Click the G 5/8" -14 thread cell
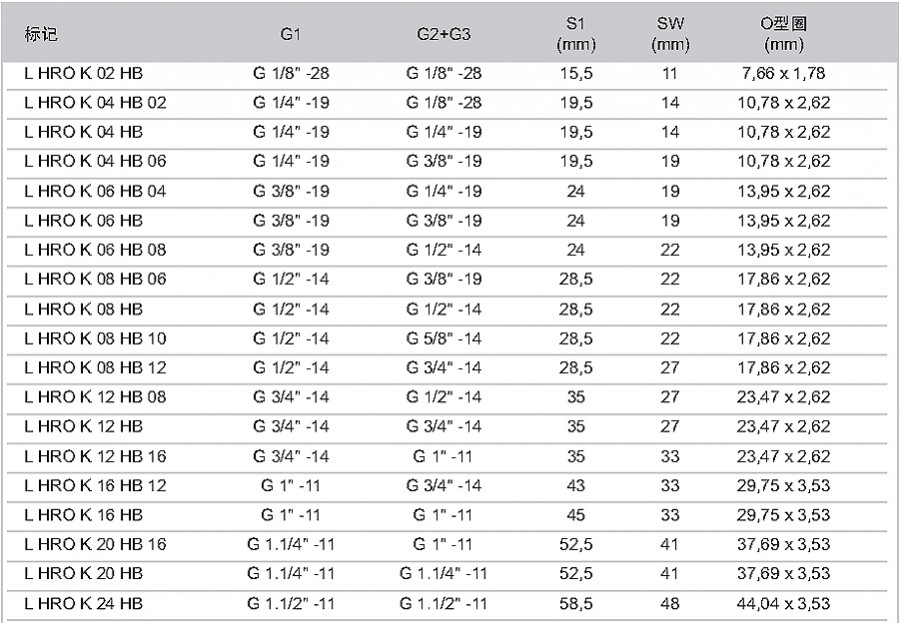 tap(444, 339)
